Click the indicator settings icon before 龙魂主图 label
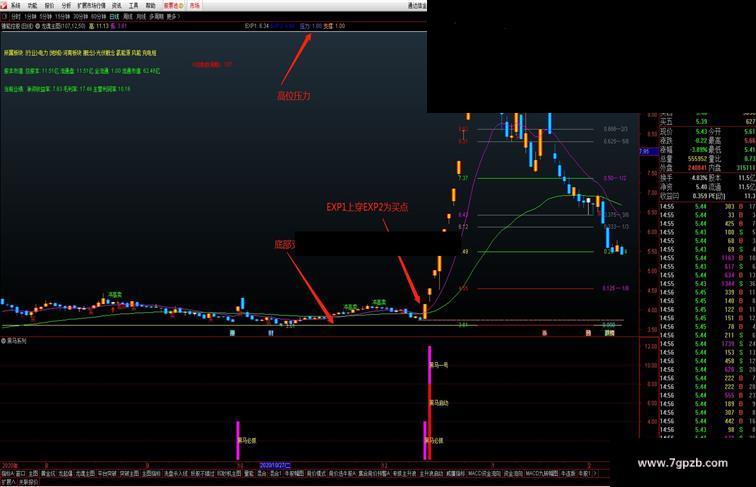 point(38,26)
